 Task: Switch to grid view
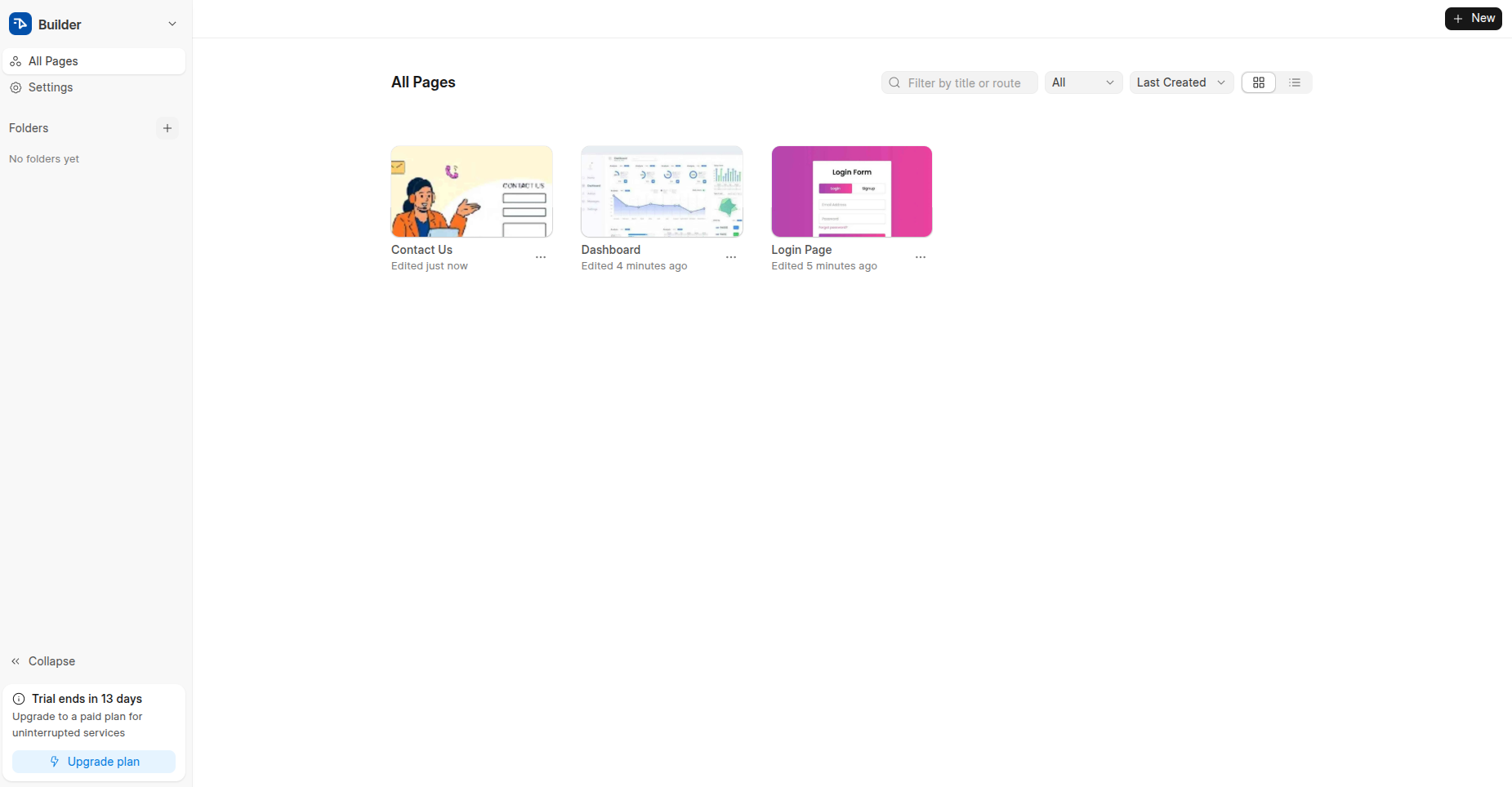click(1259, 82)
